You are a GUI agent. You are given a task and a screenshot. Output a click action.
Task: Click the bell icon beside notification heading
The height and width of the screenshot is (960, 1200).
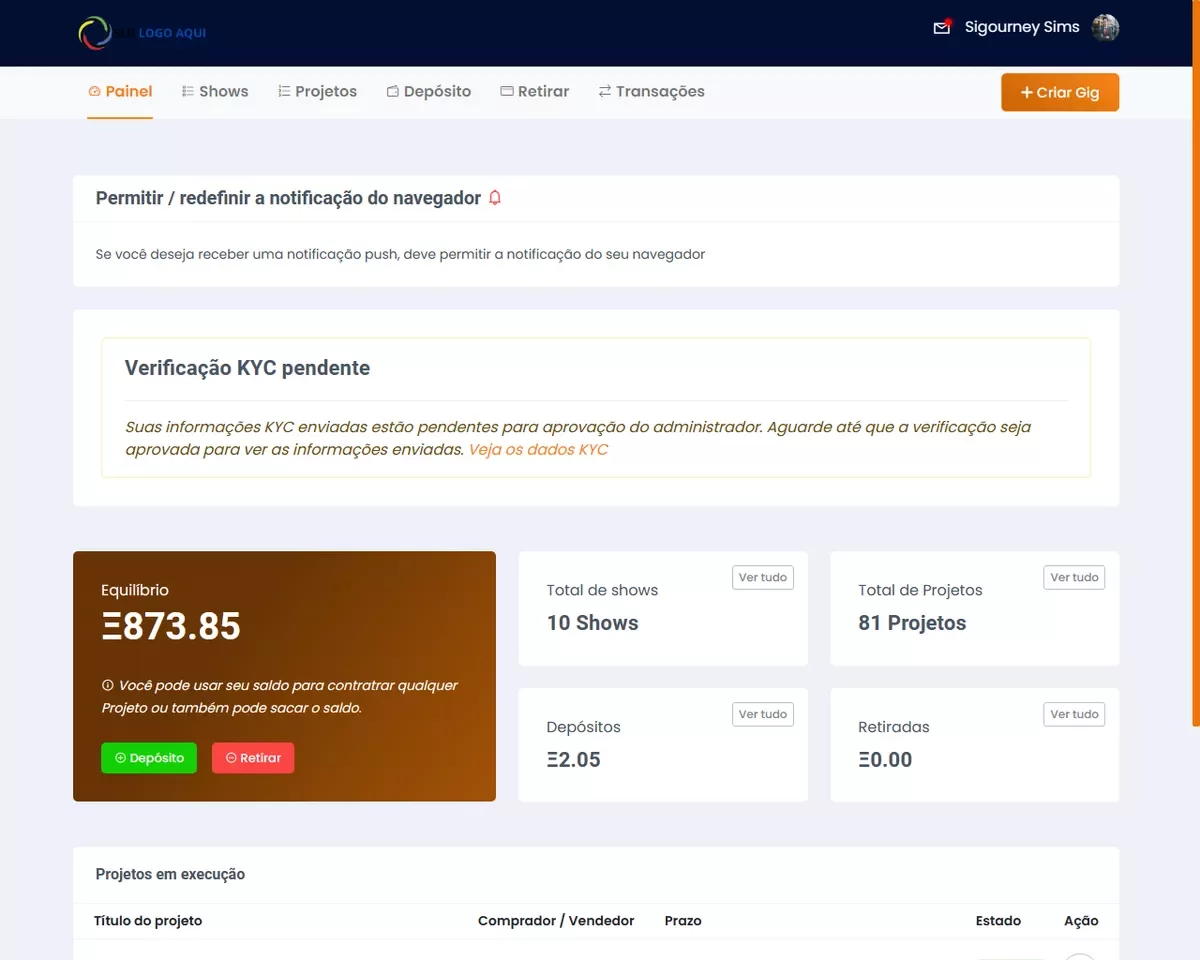point(495,198)
